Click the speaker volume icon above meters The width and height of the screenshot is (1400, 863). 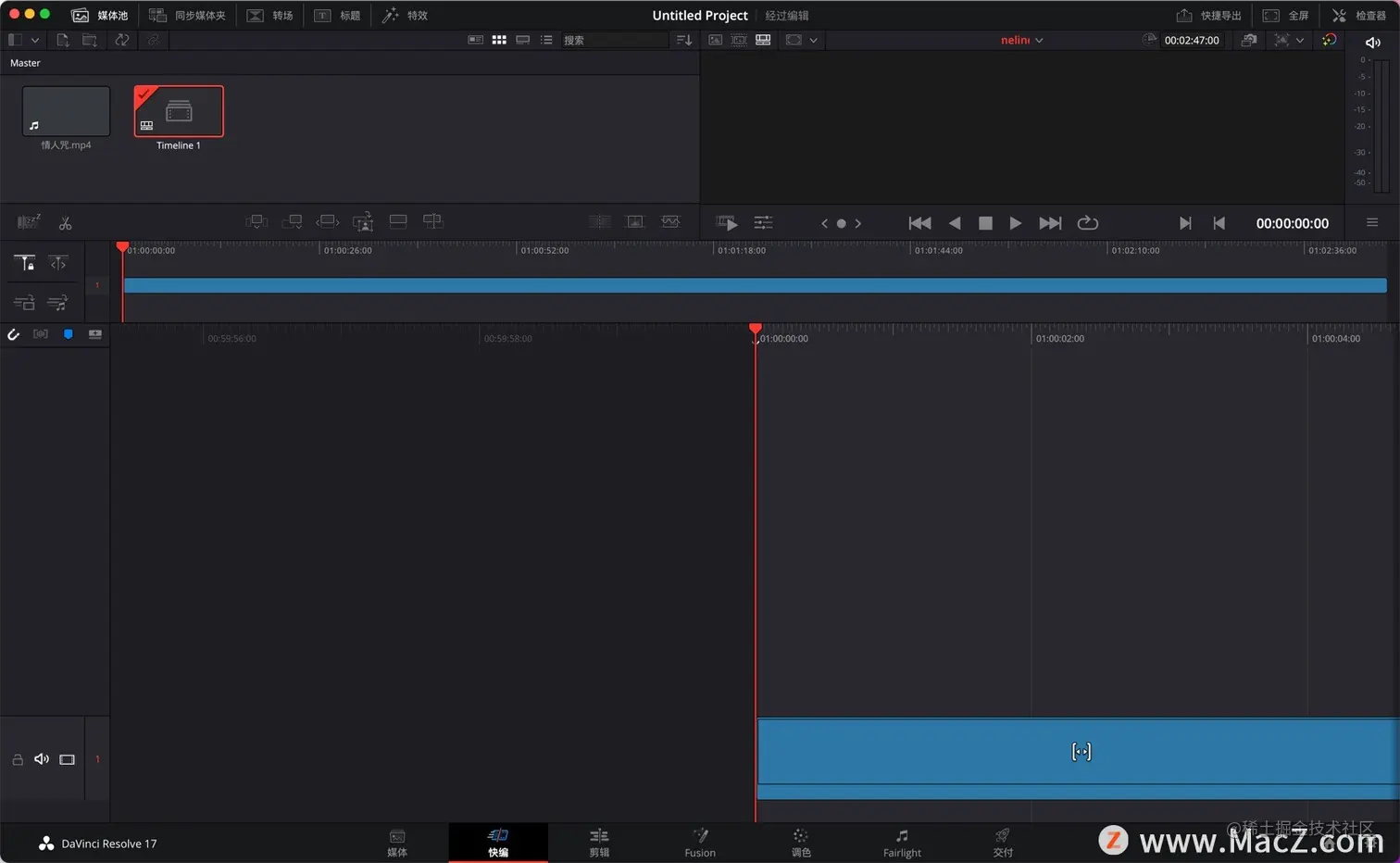coord(1372,42)
